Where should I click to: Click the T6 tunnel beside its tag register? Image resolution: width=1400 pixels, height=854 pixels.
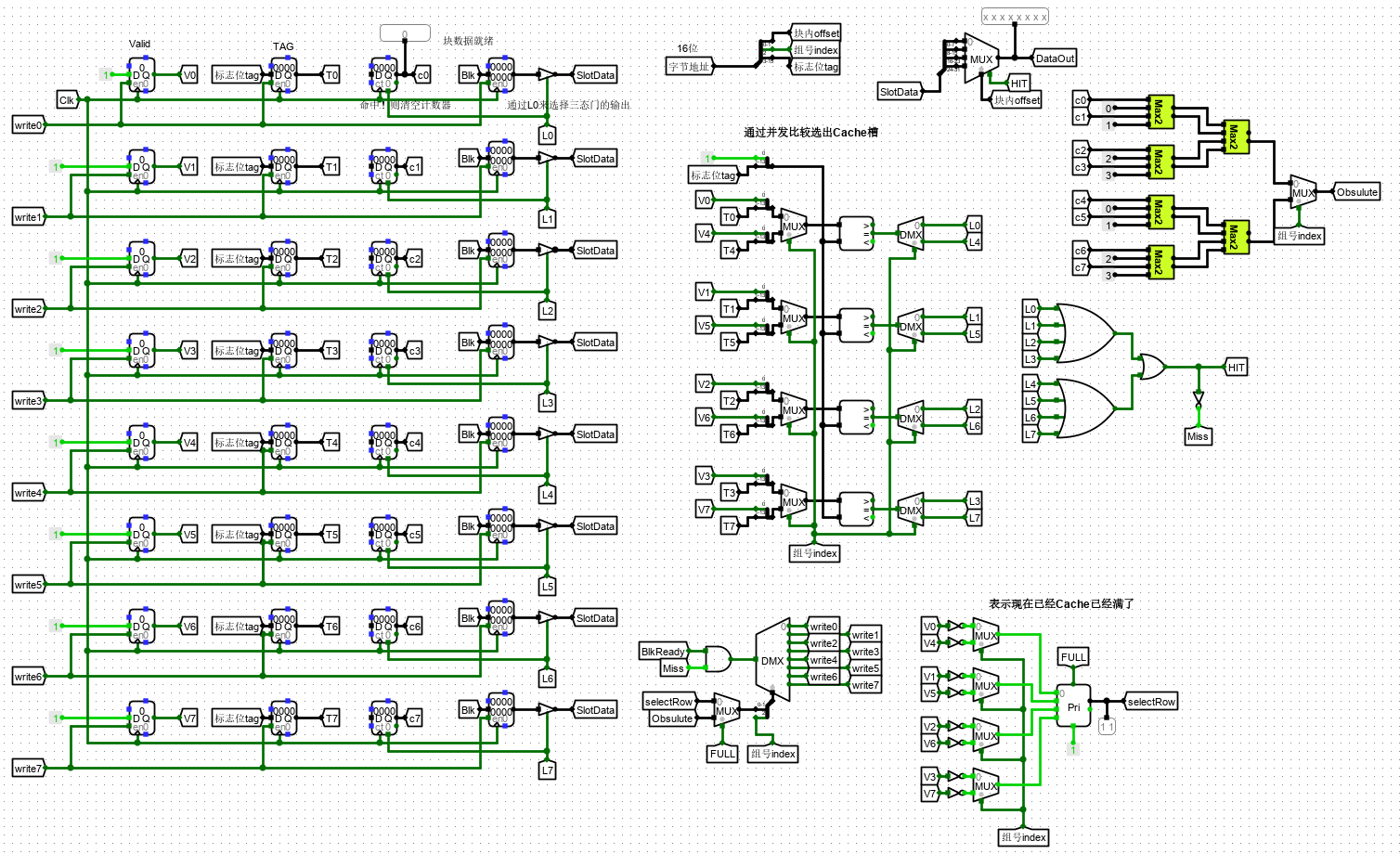click(x=331, y=627)
